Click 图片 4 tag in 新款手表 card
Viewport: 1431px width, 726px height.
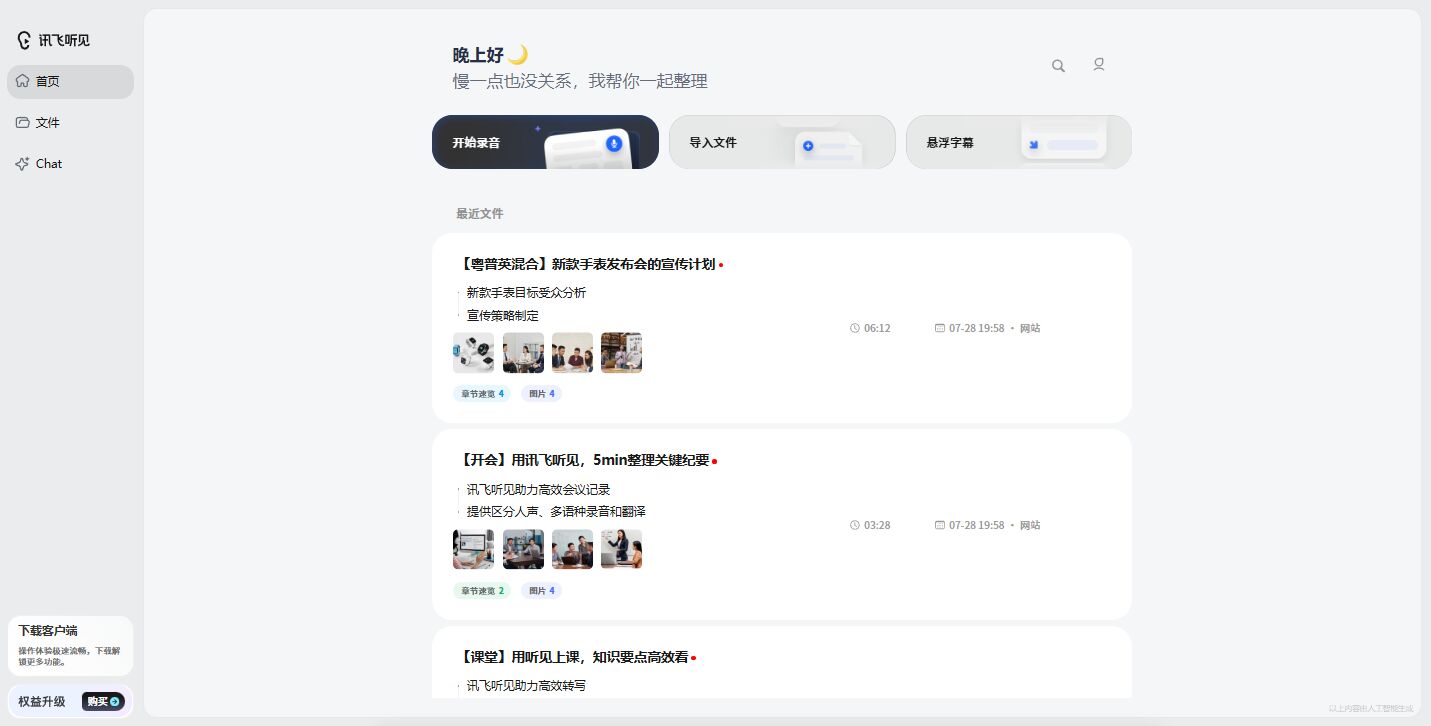pos(541,394)
